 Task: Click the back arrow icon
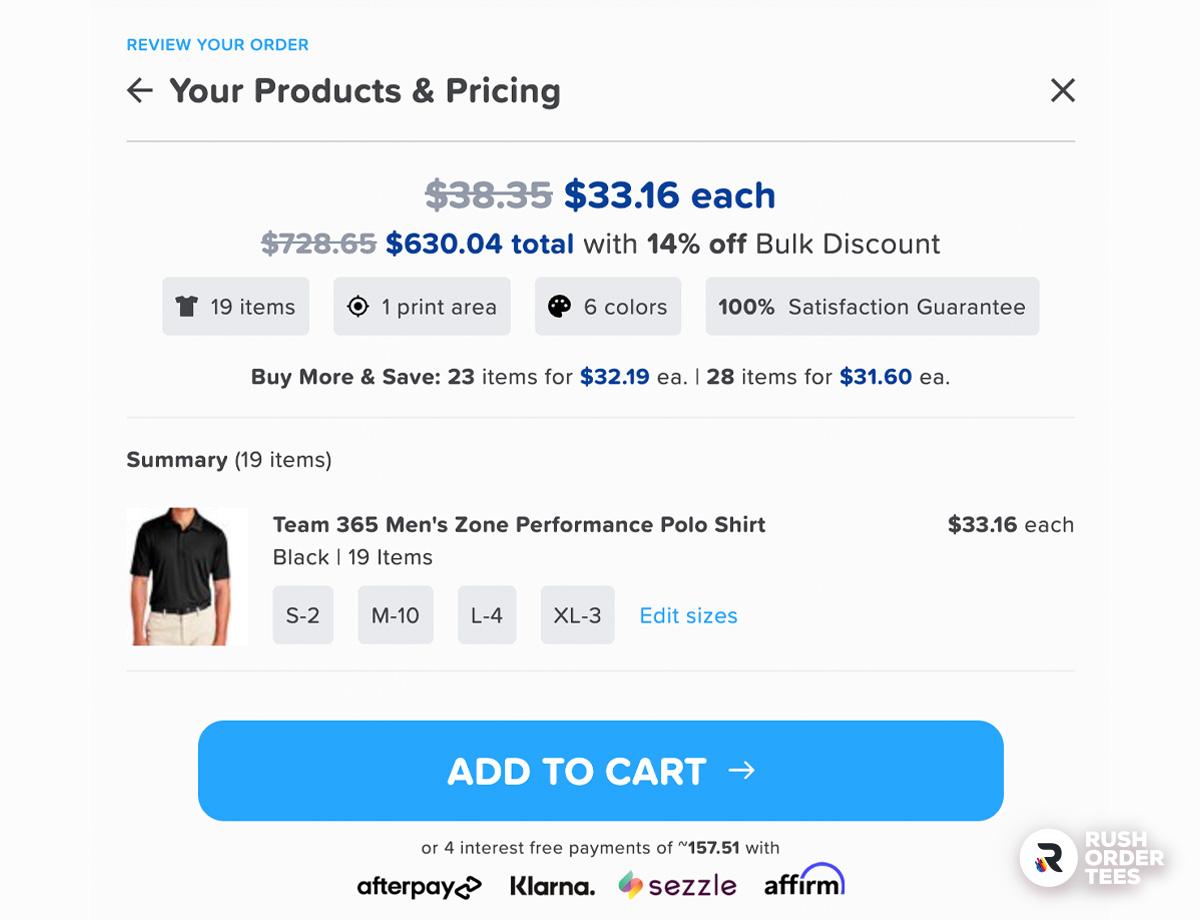[x=140, y=91]
